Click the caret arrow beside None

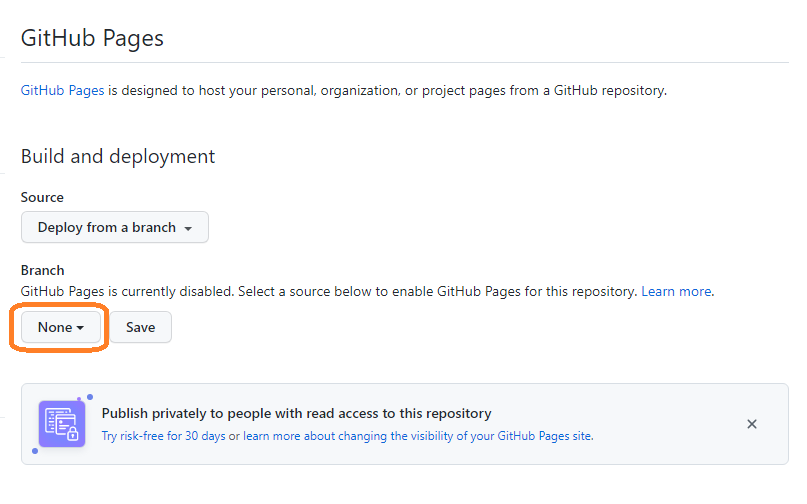pyautogui.click(x=80, y=328)
